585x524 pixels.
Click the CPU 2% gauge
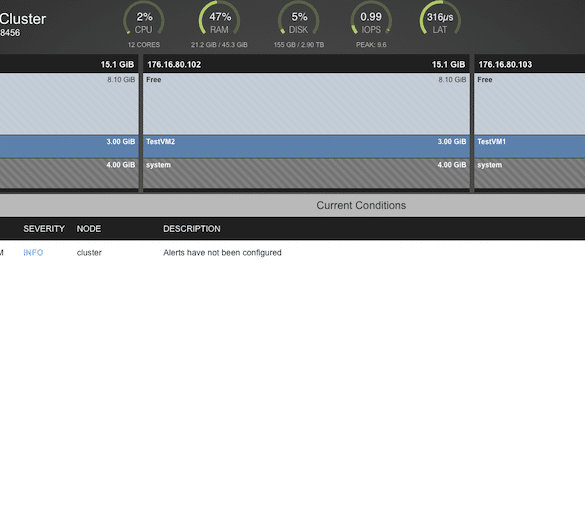pyautogui.click(x=144, y=19)
